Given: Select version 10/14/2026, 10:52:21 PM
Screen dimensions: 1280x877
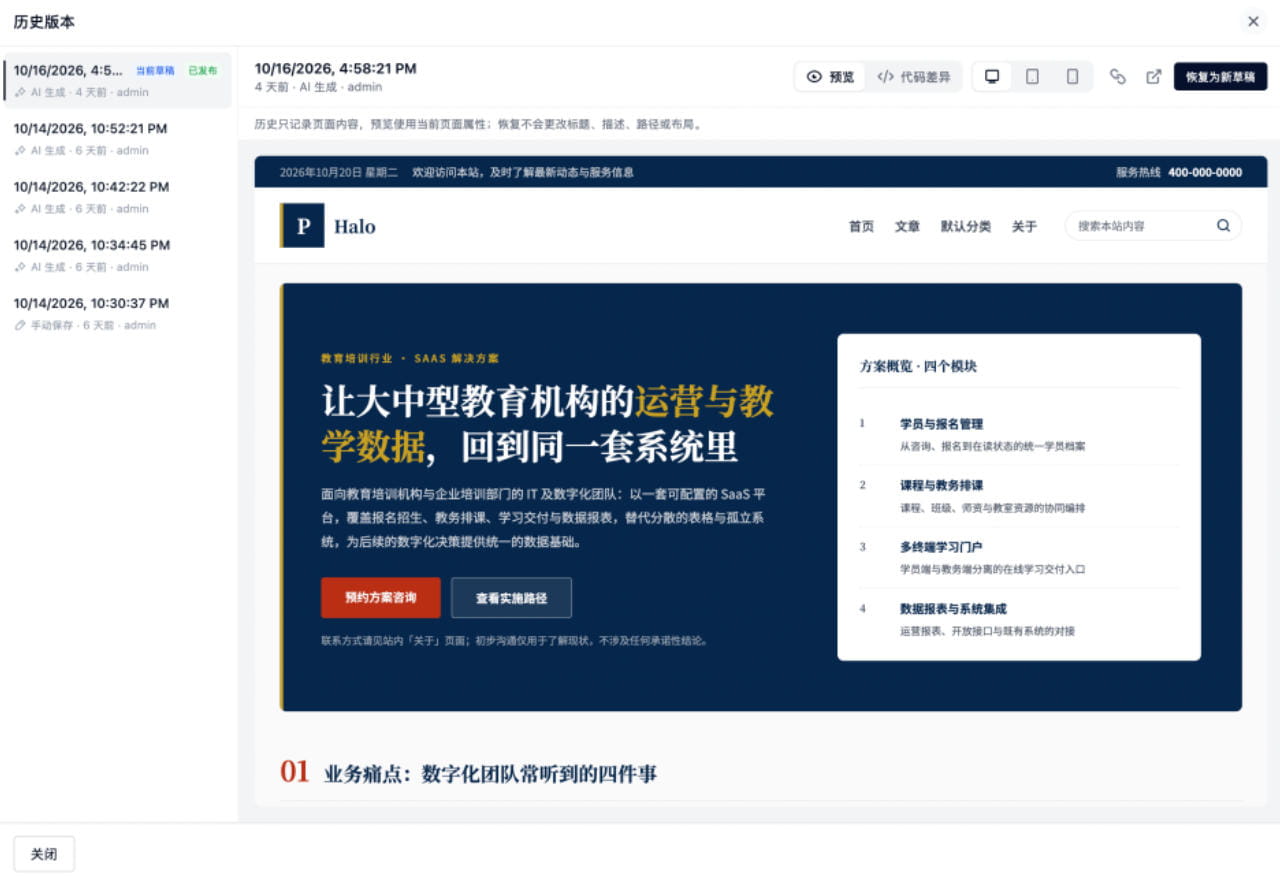Looking at the screenshot, I should tap(117, 138).
